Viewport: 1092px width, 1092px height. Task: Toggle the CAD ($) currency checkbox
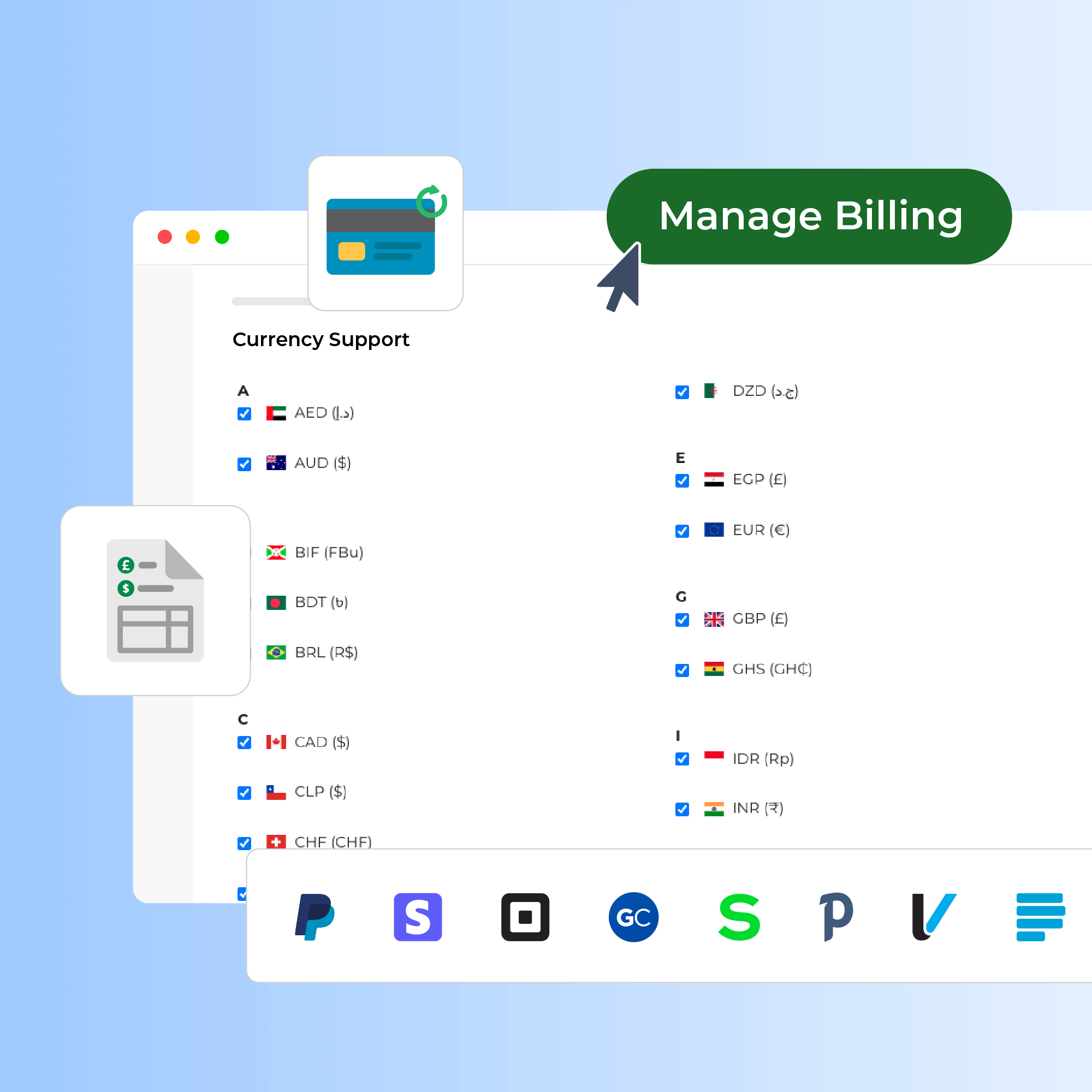[244, 742]
